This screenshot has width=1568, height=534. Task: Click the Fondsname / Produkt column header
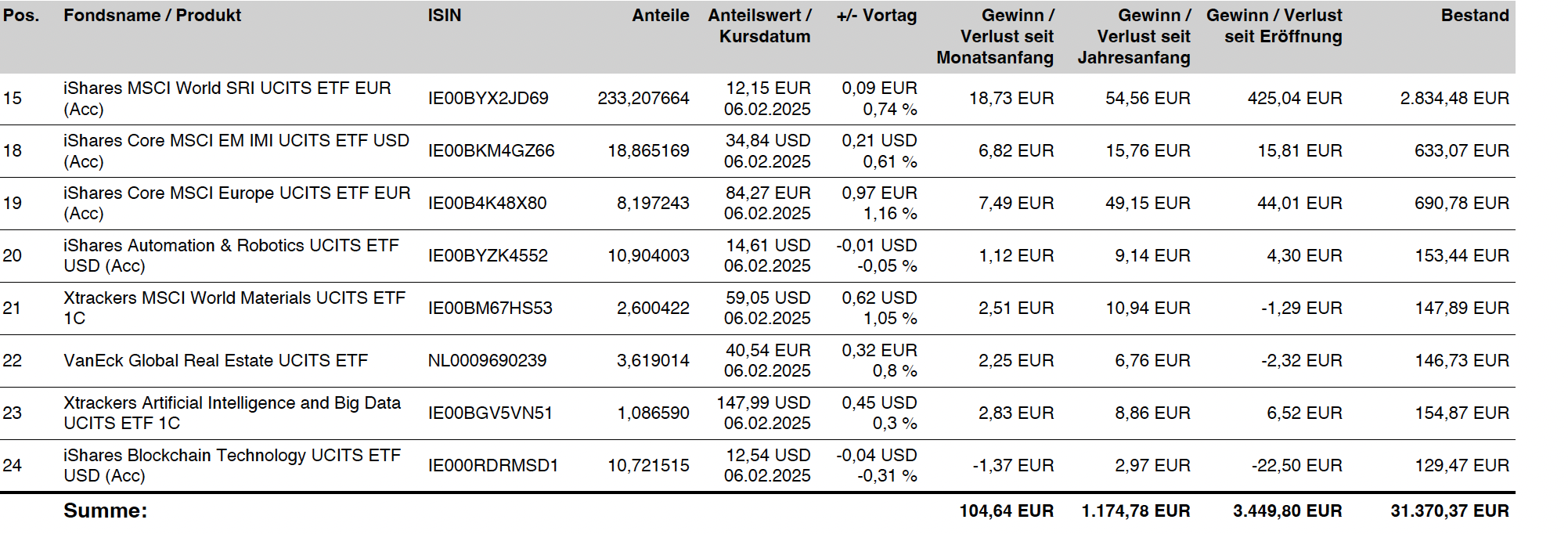pos(153,16)
